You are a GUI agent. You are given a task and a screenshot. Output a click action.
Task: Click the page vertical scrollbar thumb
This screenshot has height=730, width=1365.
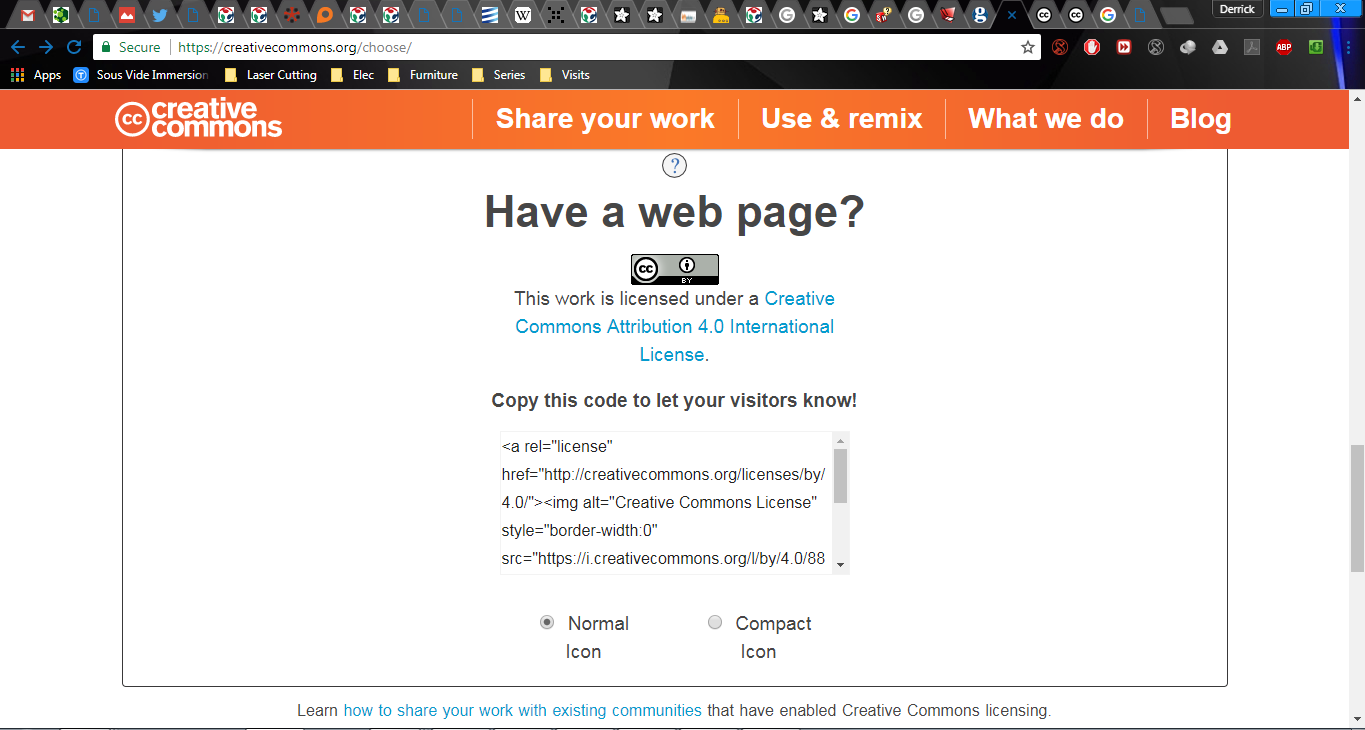[x=1357, y=507]
